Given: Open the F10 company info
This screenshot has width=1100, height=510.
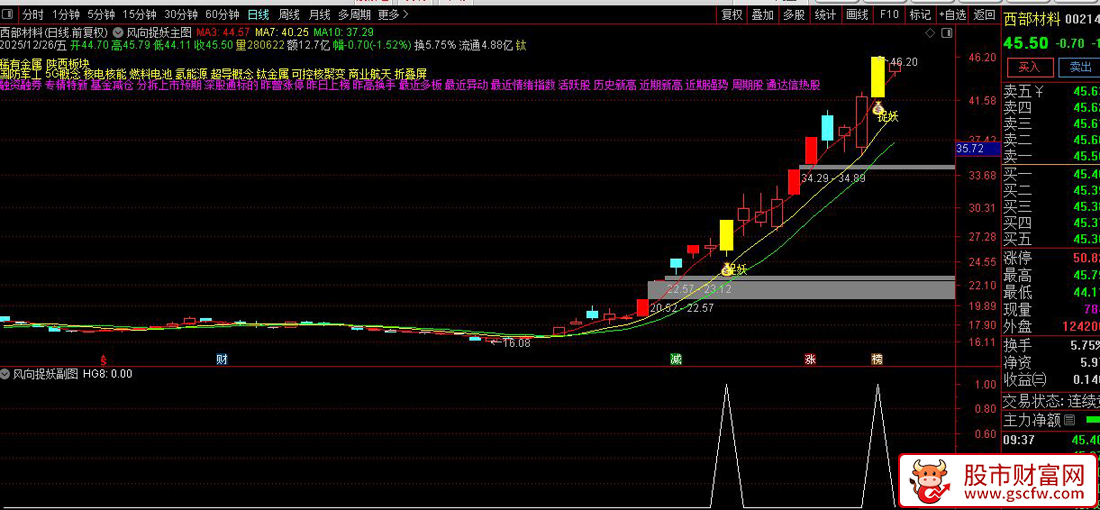Looking at the screenshot, I should tap(889, 14).
